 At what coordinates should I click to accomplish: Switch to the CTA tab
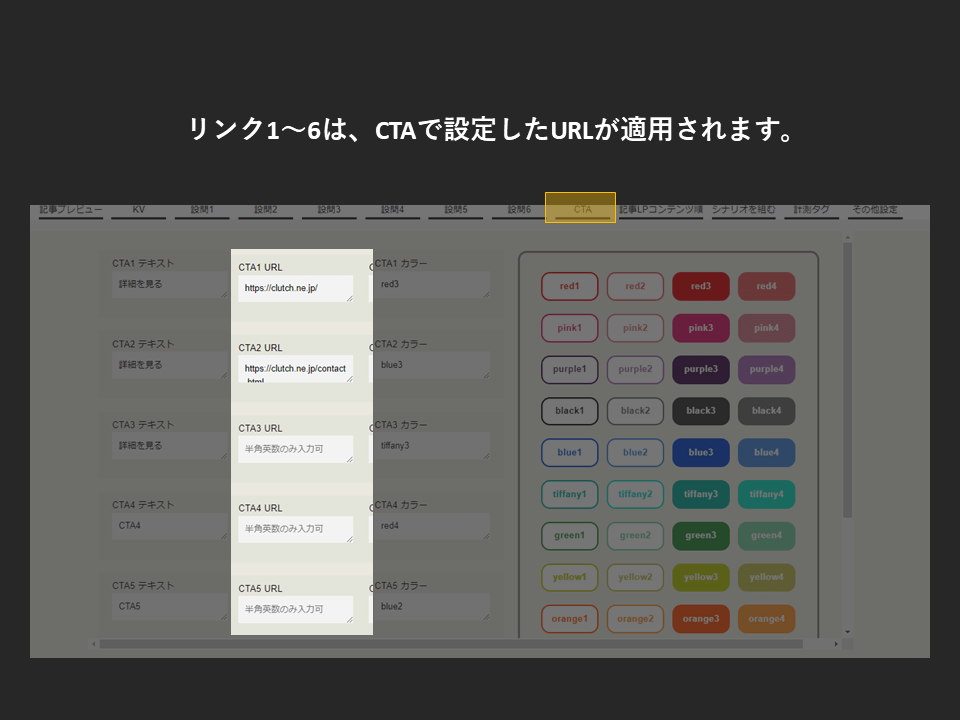tap(581, 210)
